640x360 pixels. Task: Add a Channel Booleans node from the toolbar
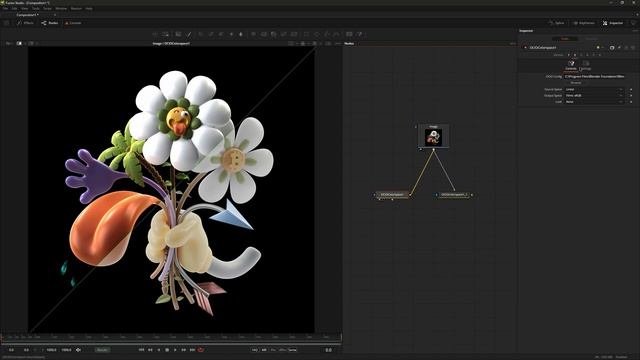tap(263, 34)
